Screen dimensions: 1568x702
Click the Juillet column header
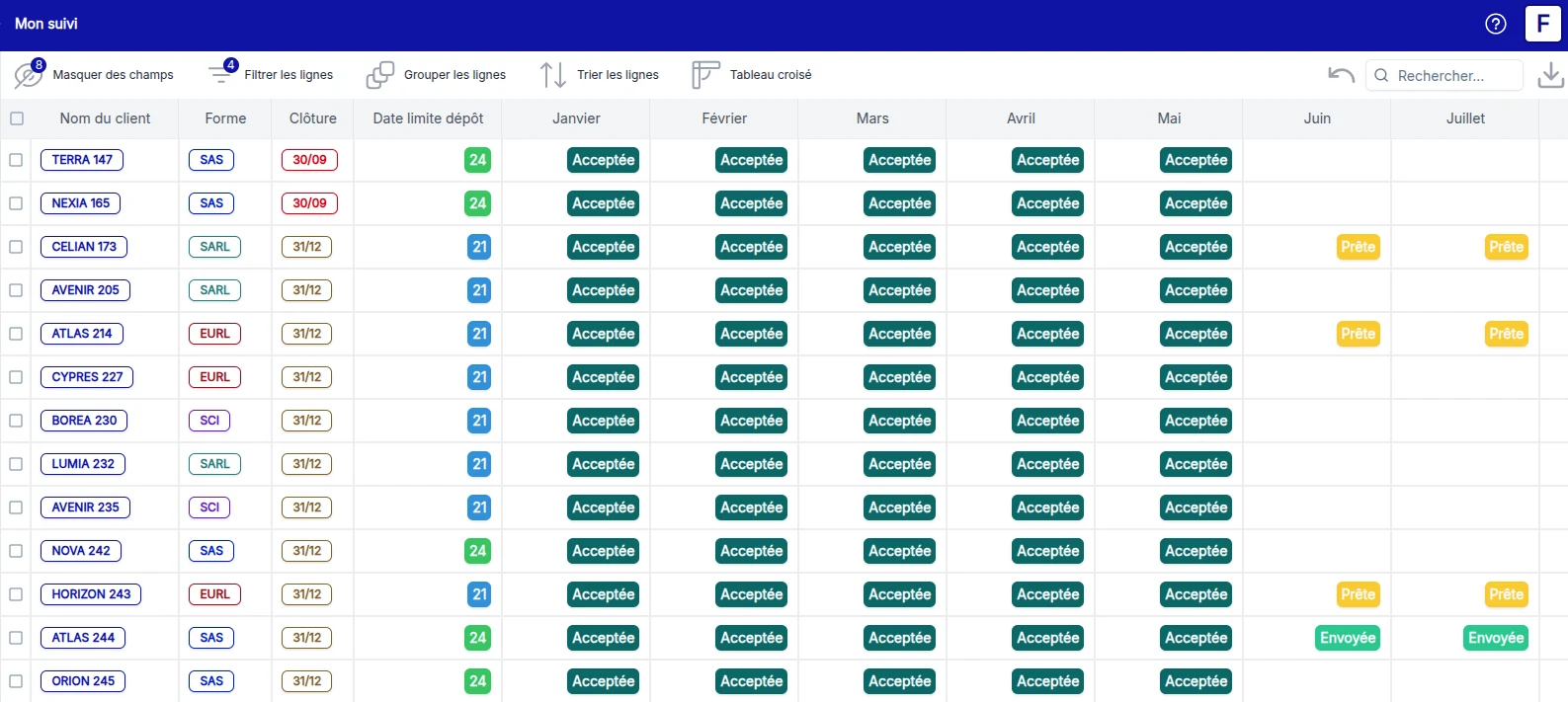point(1465,118)
